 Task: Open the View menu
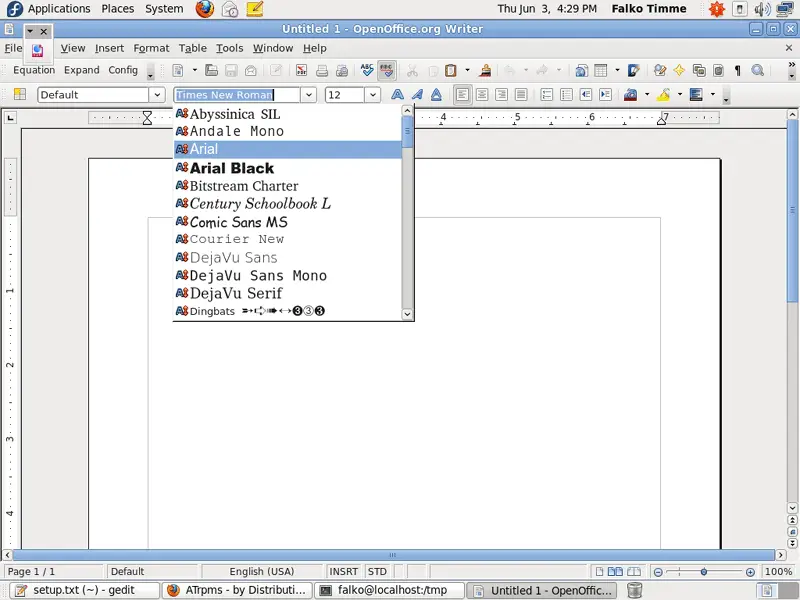(73, 48)
